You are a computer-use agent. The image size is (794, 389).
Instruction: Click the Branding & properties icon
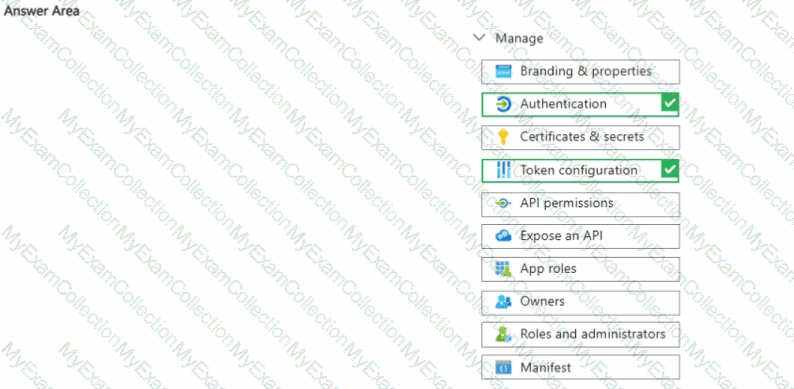503,71
